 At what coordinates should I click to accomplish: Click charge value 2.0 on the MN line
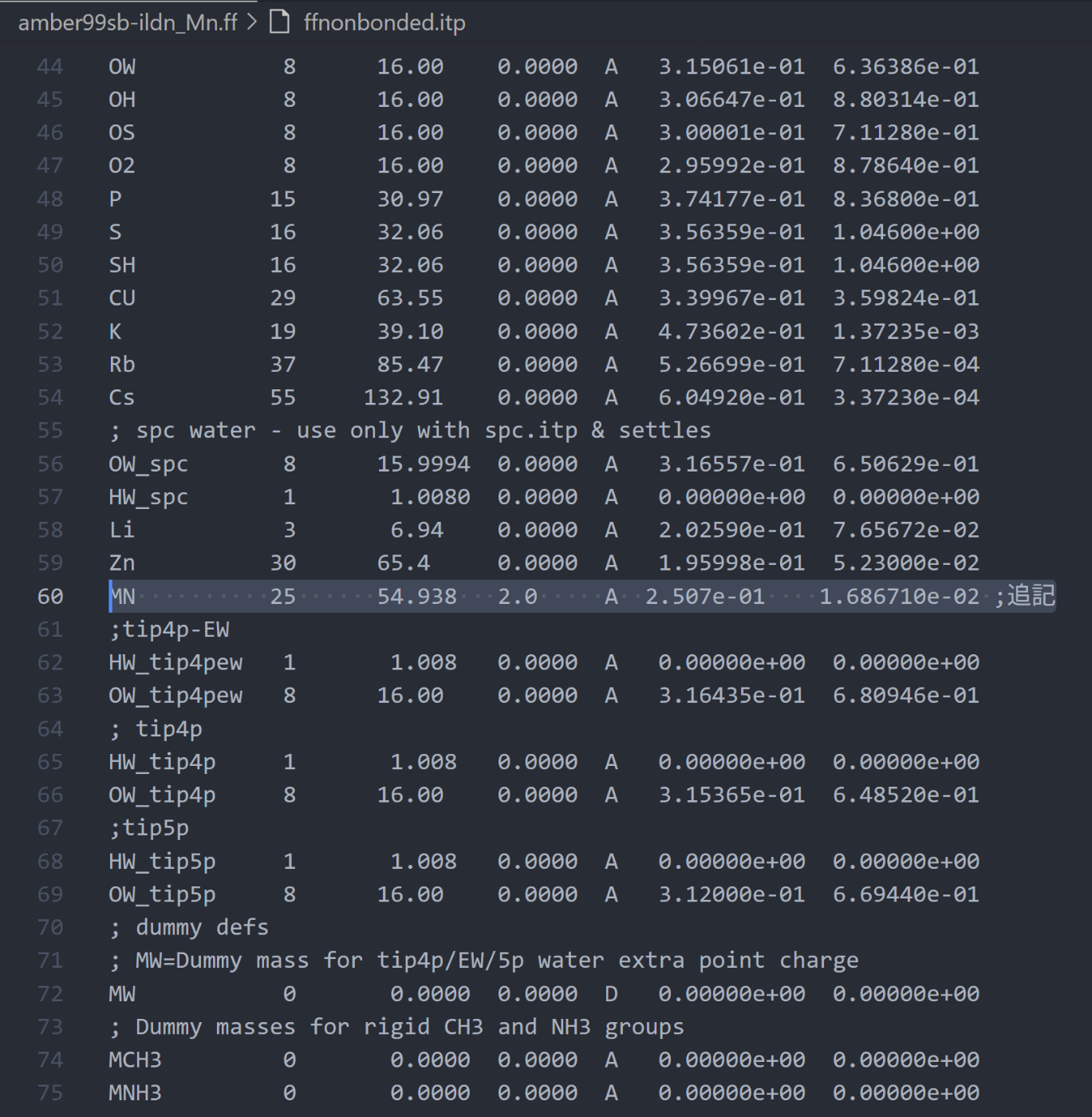point(518,597)
